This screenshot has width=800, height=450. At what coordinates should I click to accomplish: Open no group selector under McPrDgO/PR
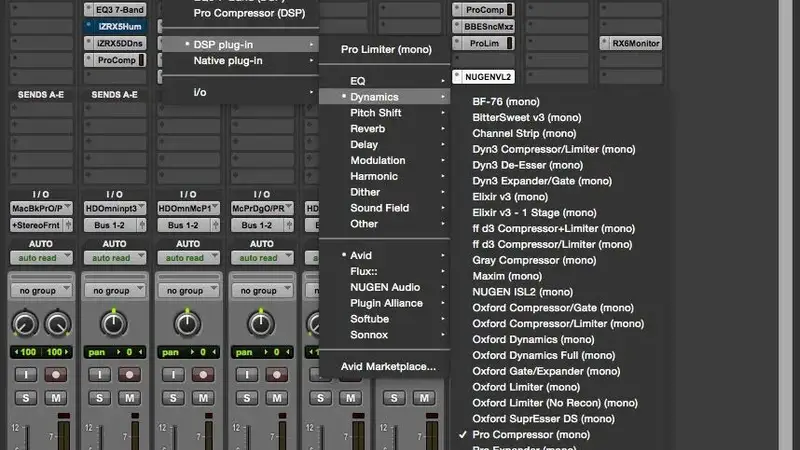[x=262, y=290]
